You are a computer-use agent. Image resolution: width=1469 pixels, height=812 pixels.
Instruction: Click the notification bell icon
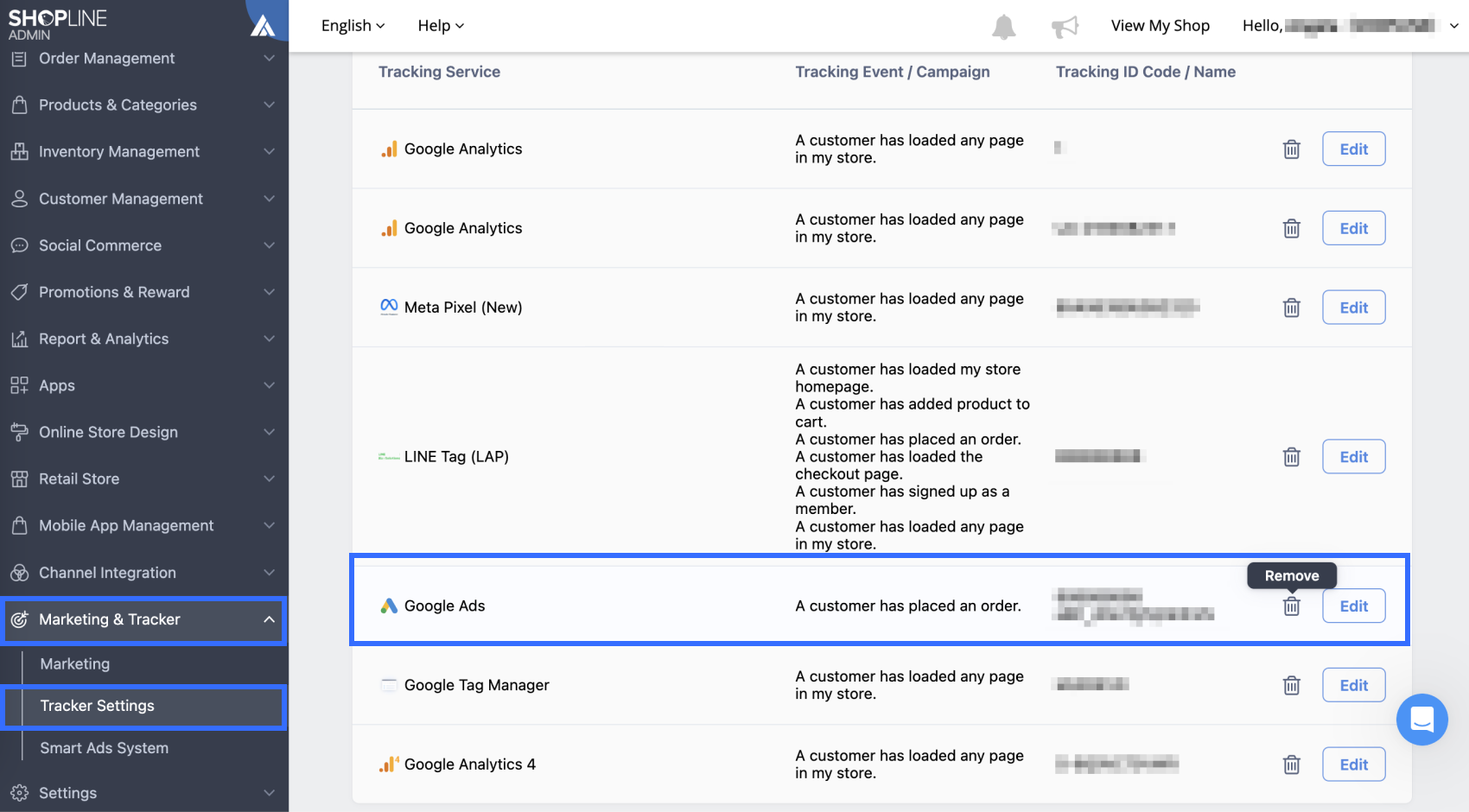[1003, 27]
